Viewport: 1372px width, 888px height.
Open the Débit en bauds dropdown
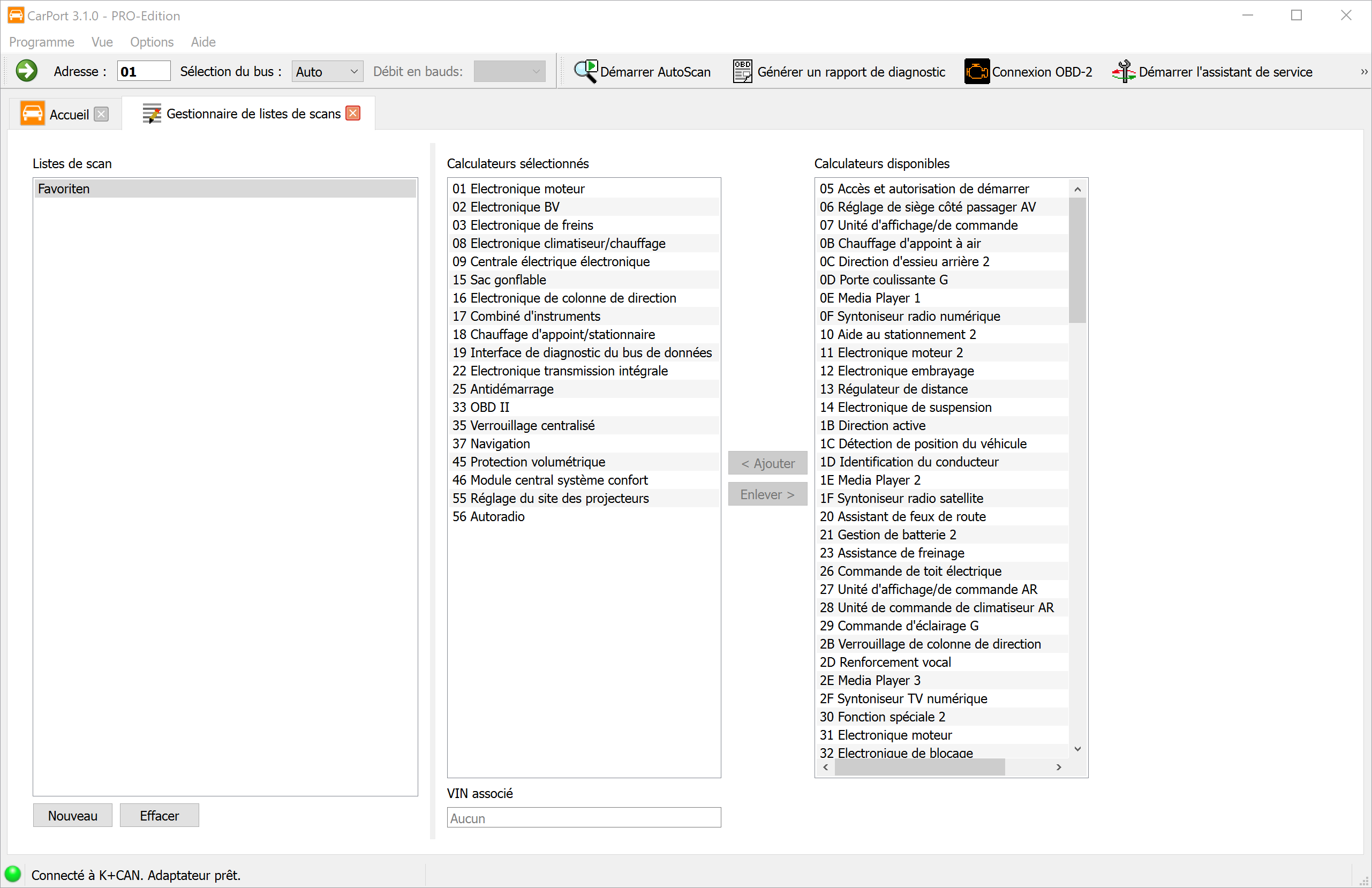509,71
